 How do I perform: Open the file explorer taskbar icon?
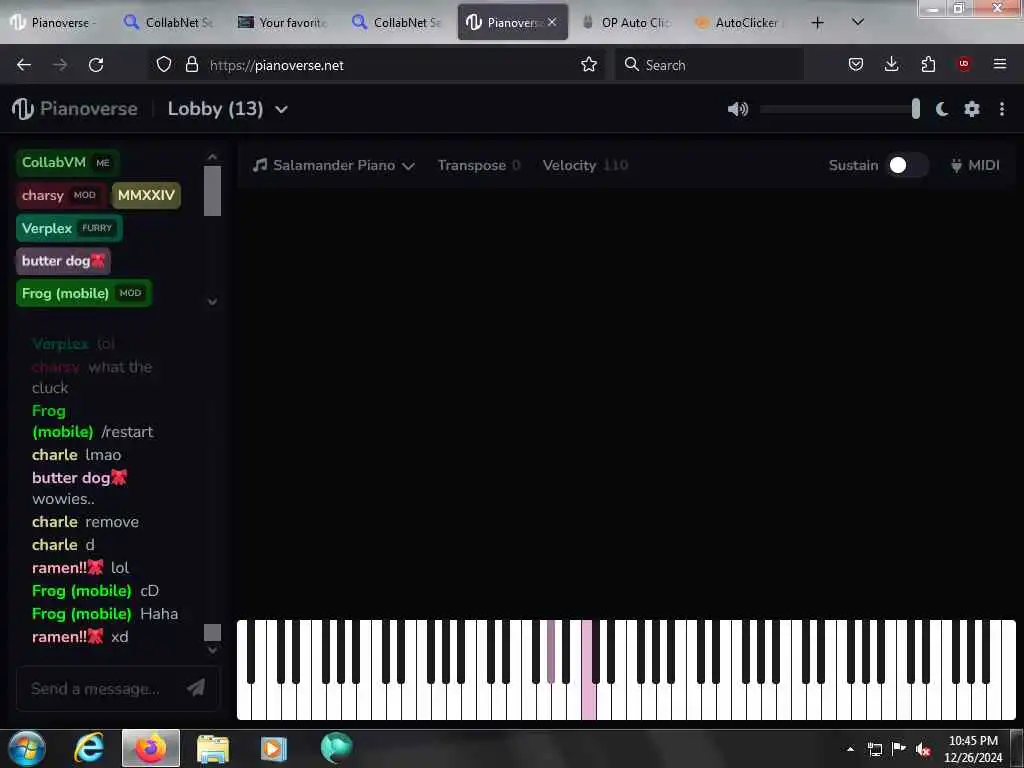click(213, 748)
